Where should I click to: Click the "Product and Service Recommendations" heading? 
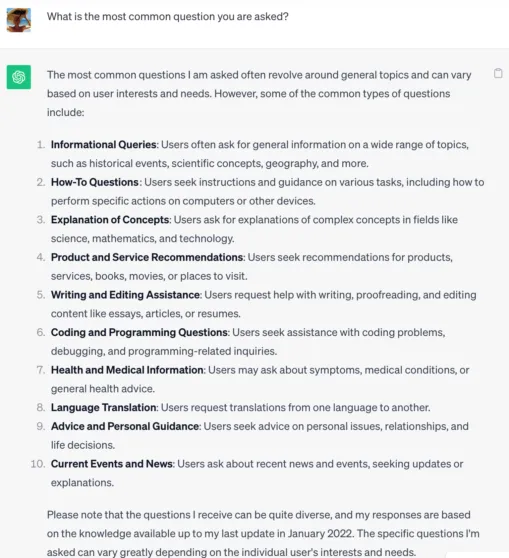pyautogui.click(x=147, y=257)
